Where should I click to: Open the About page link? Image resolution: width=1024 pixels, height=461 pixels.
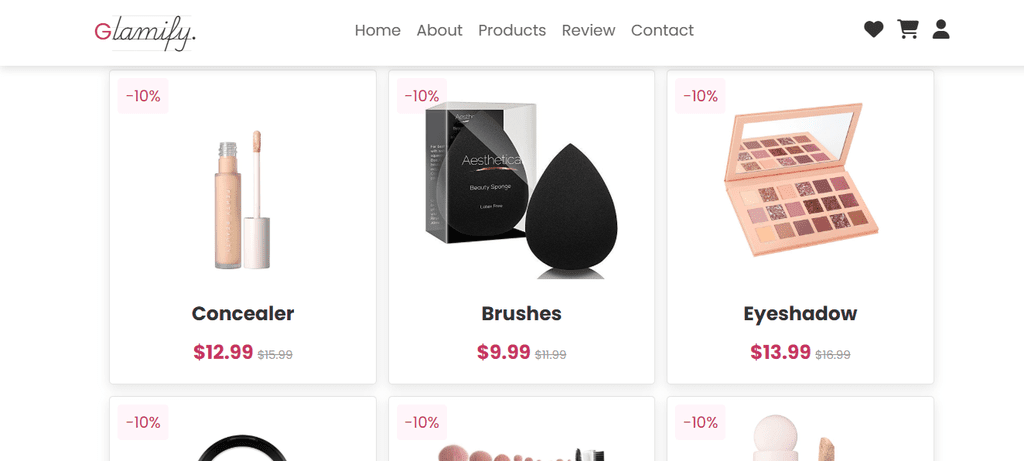coord(440,30)
